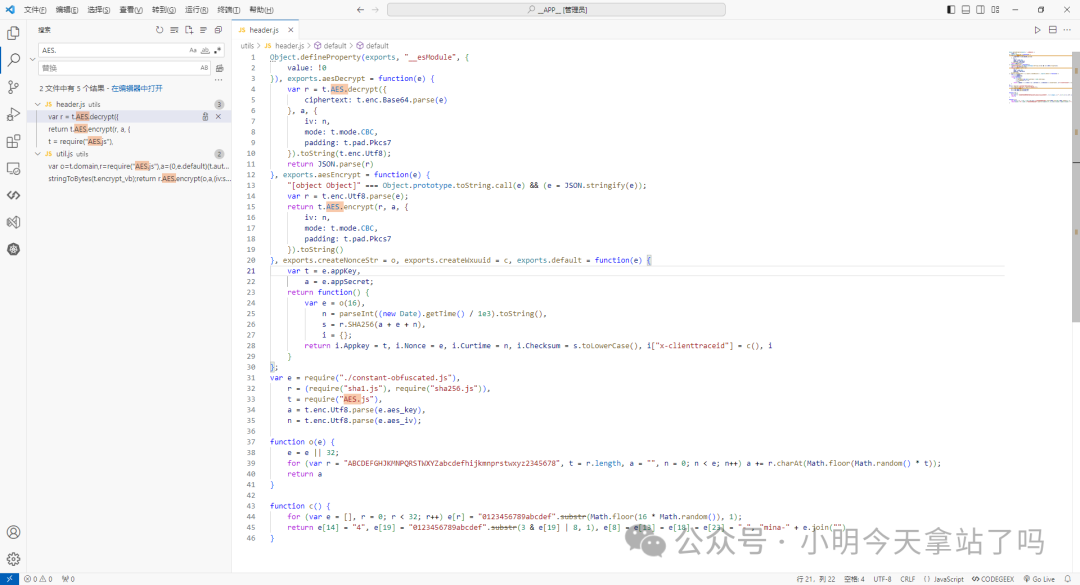Open the Accounts menu in activity bar
1080x585 pixels.
[13, 532]
